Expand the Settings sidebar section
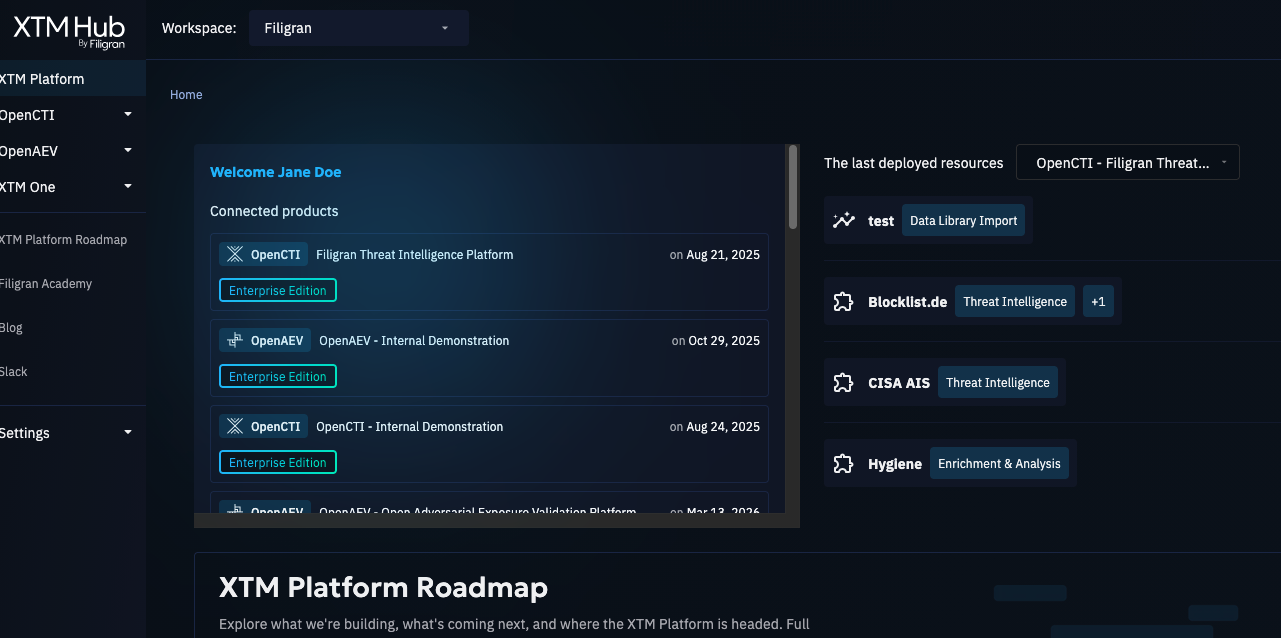This screenshot has width=1281, height=638. (x=128, y=432)
